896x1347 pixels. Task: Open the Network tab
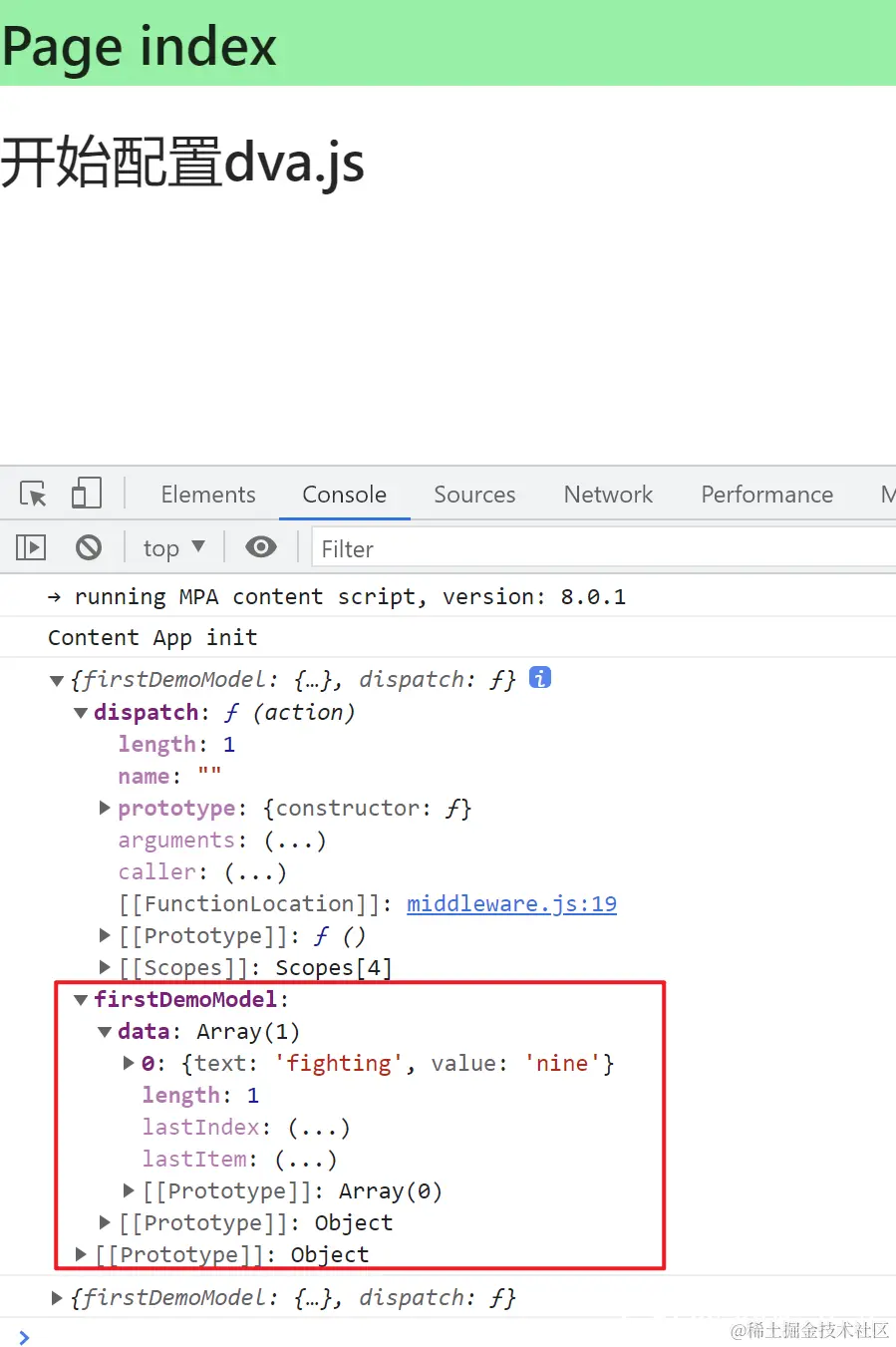point(608,495)
